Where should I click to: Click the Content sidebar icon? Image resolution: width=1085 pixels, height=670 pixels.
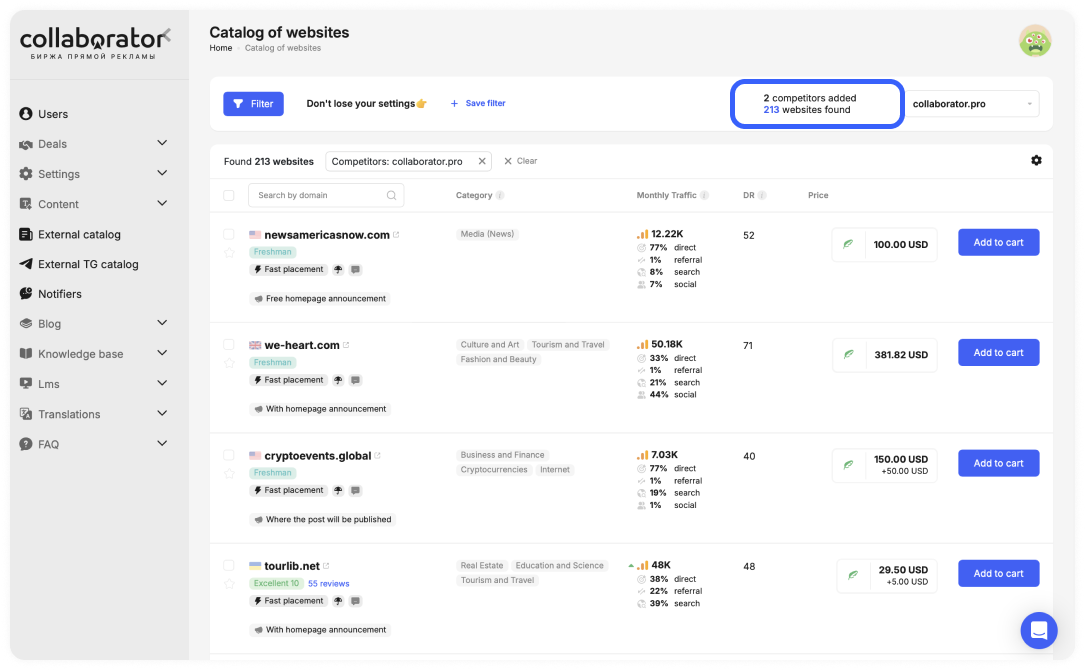(26, 203)
